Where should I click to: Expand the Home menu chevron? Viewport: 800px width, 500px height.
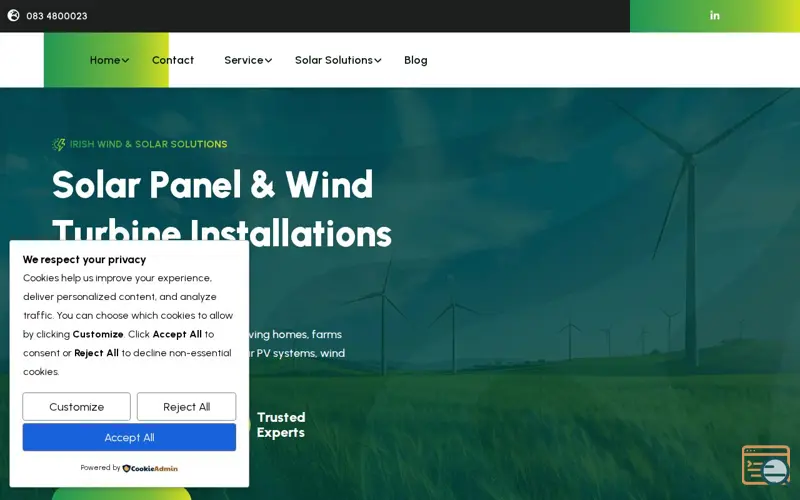(x=126, y=60)
